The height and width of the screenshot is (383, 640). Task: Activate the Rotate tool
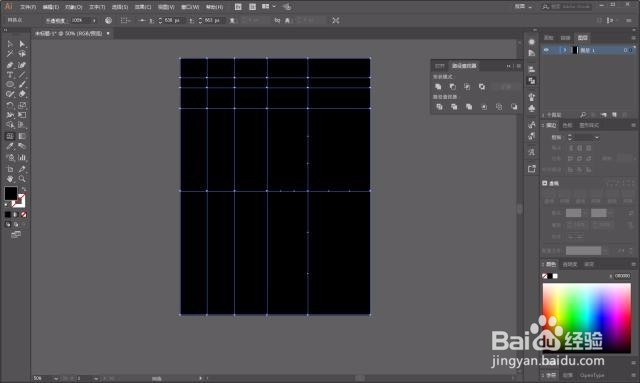(x=10, y=105)
